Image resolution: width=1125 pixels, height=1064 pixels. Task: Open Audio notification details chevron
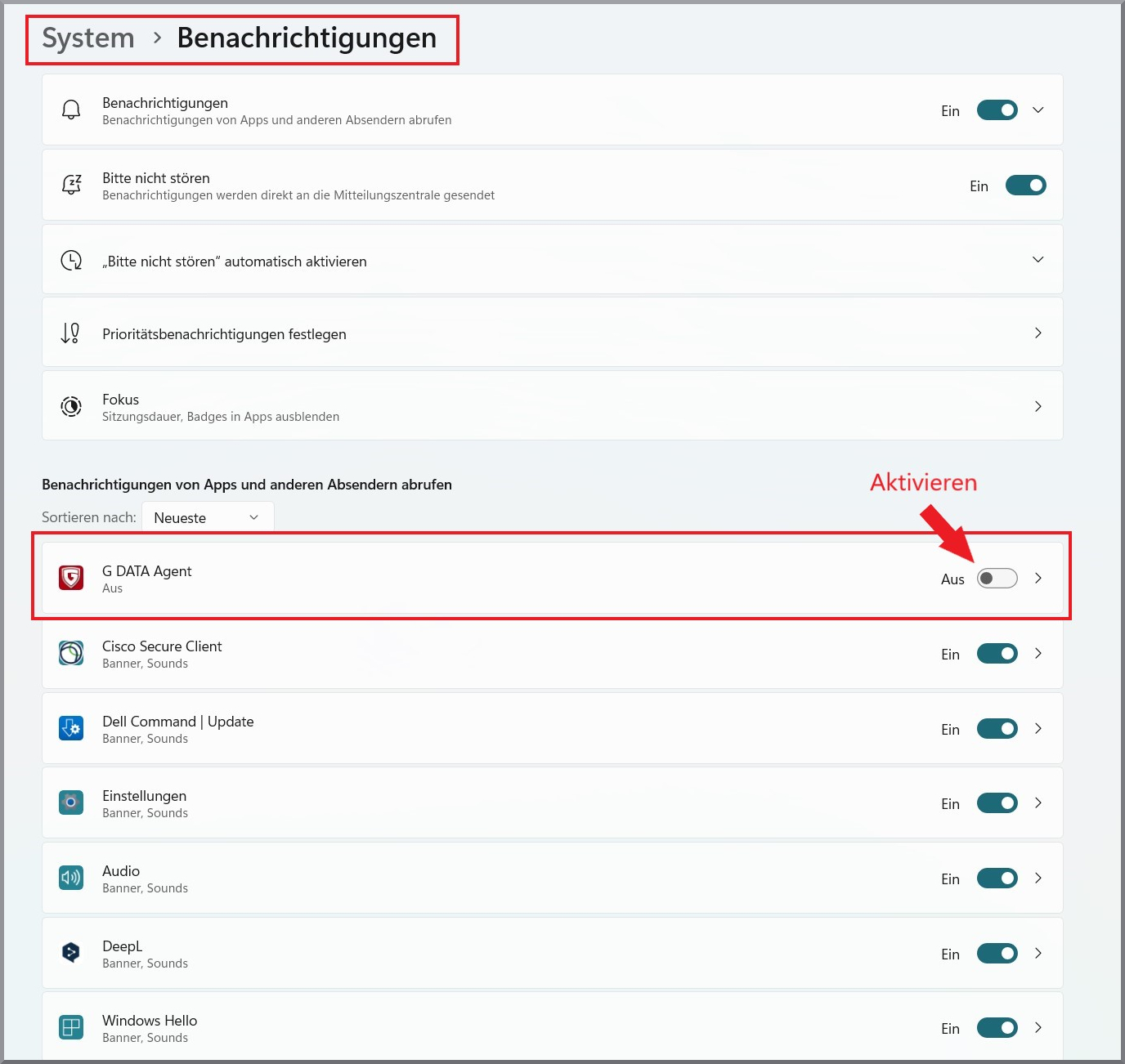(x=1038, y=878)
